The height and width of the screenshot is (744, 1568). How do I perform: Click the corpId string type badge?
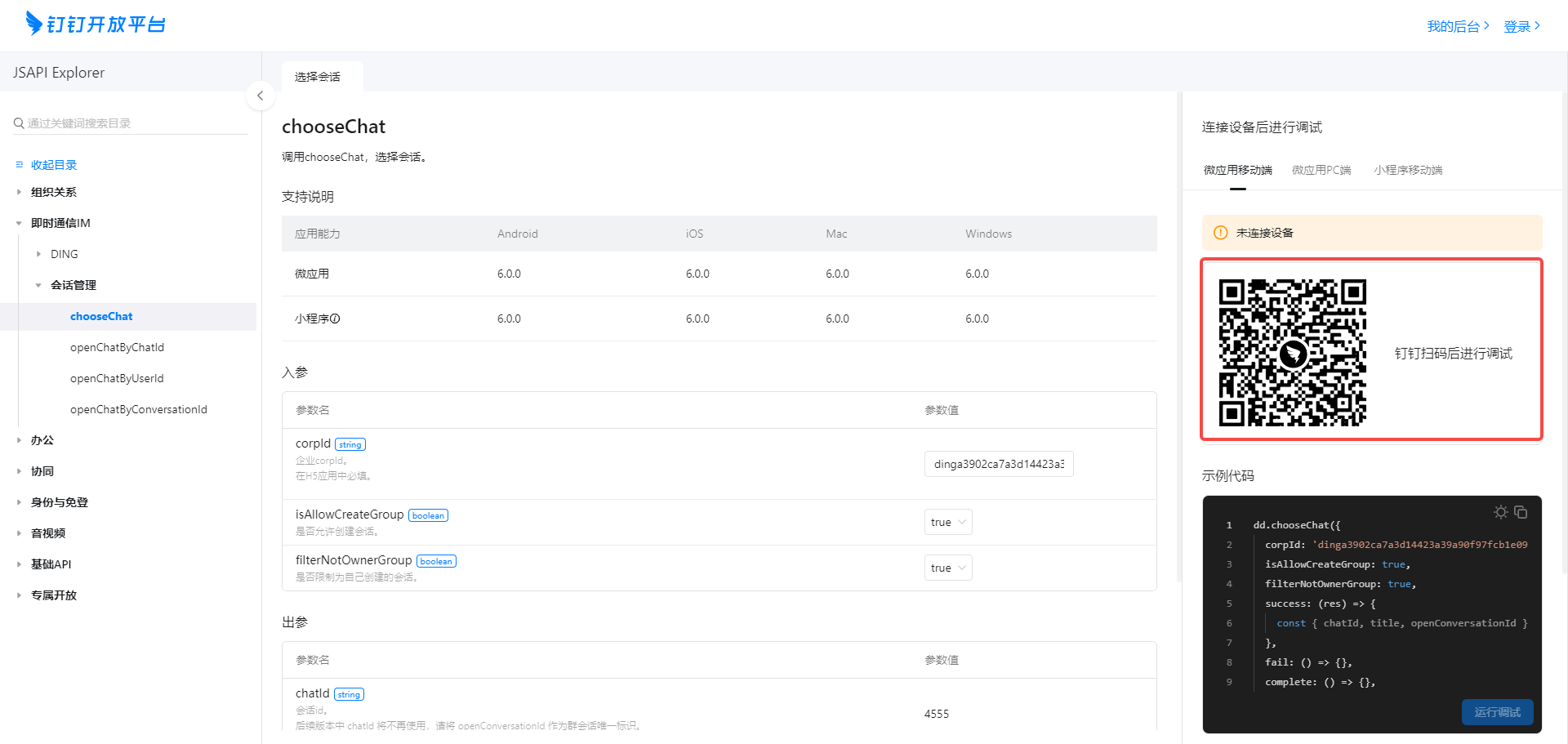coord(350,444)
